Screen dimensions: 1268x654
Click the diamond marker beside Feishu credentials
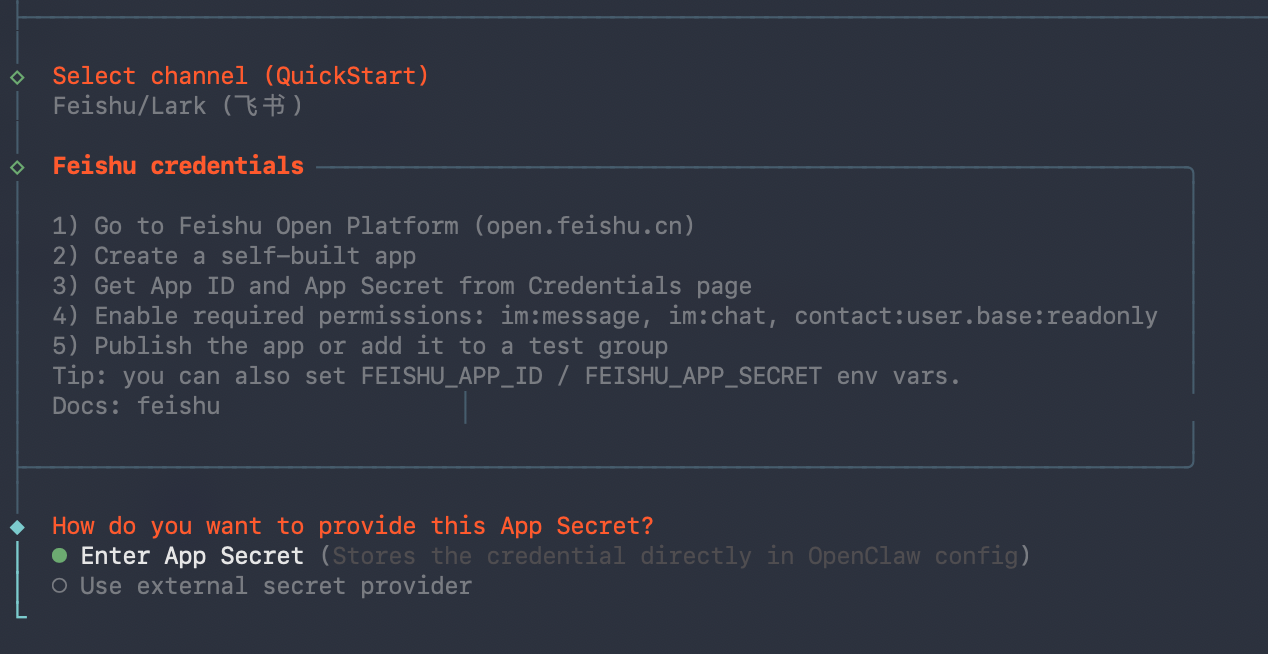17,167
